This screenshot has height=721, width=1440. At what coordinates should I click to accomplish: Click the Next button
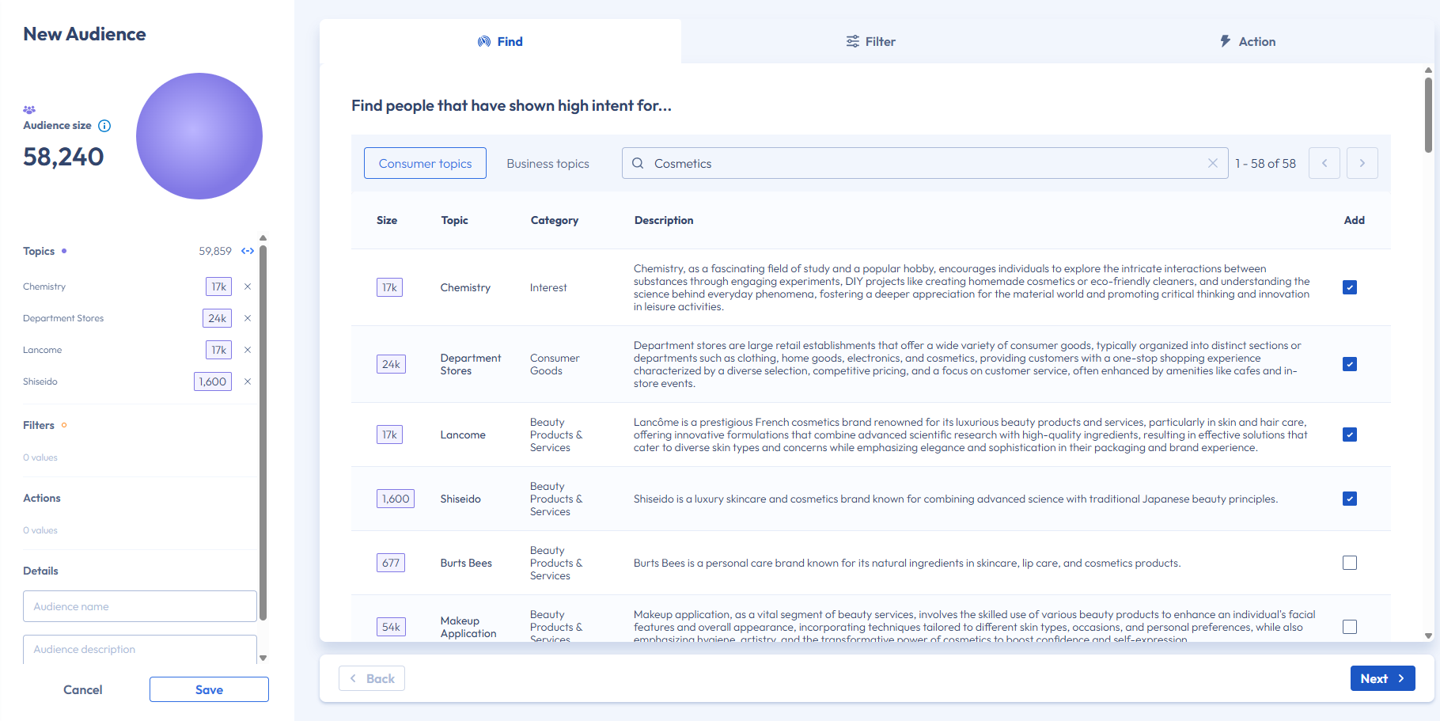click(x=1382, y=678)
